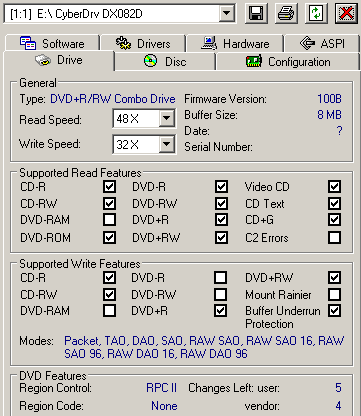Click the printer icon button

(286, 13)
